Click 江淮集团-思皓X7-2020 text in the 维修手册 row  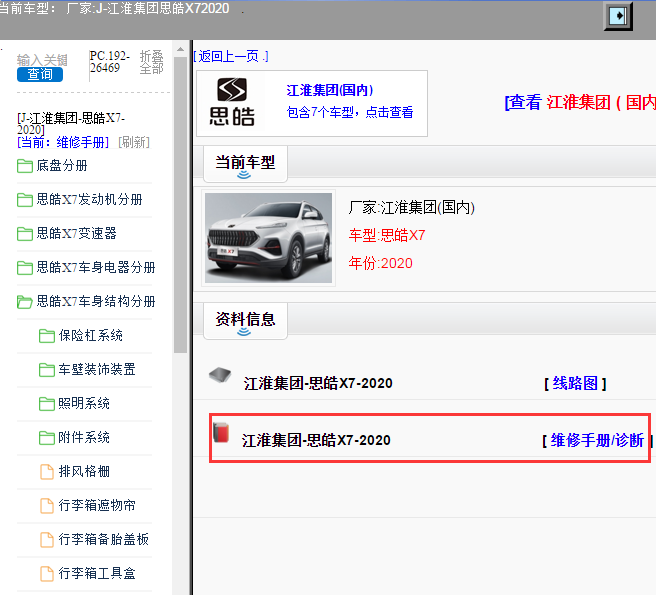[x=316, y=440]
